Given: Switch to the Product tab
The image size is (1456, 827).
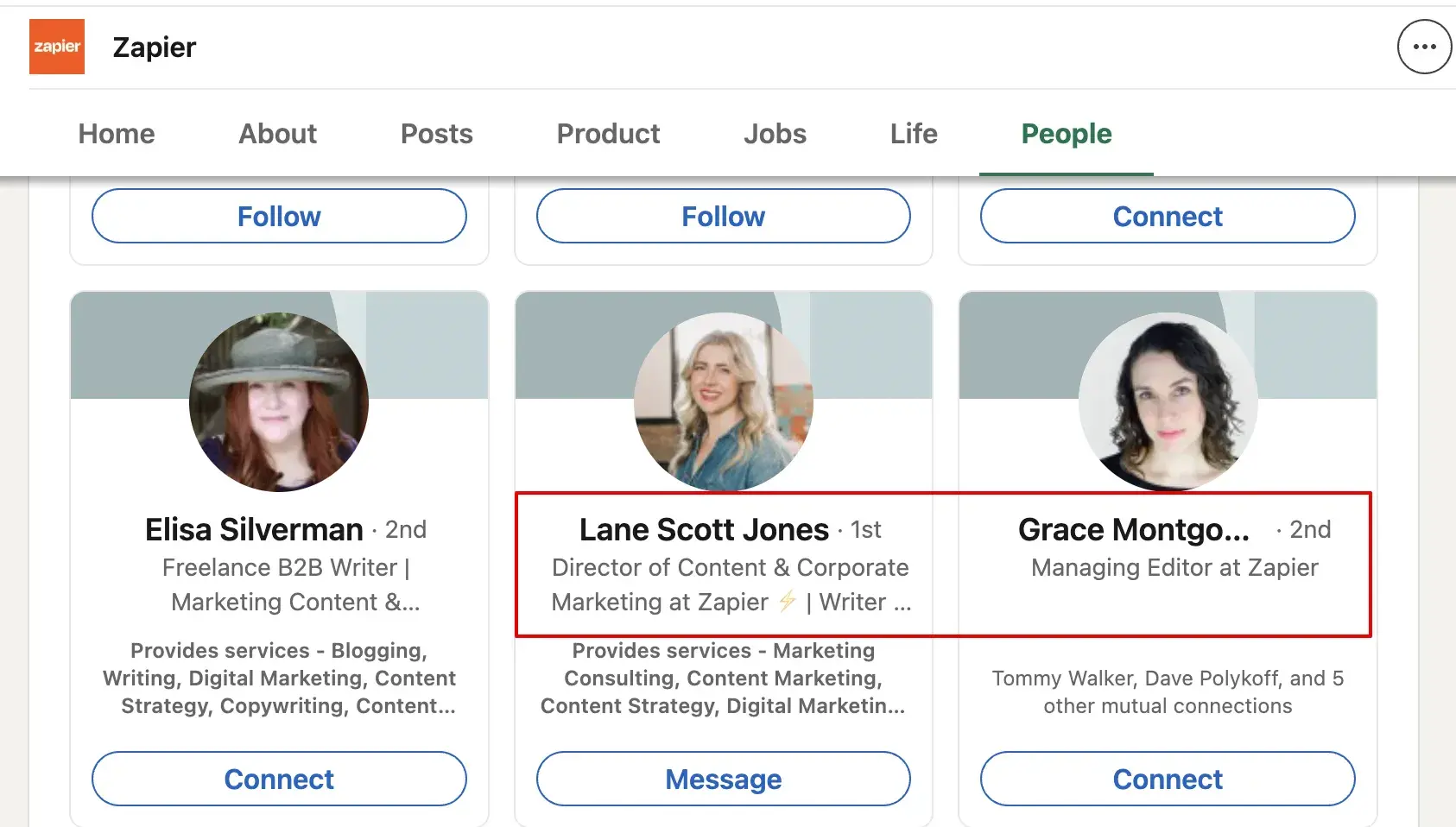Looking at the screenshot, I should coord(608,134).
